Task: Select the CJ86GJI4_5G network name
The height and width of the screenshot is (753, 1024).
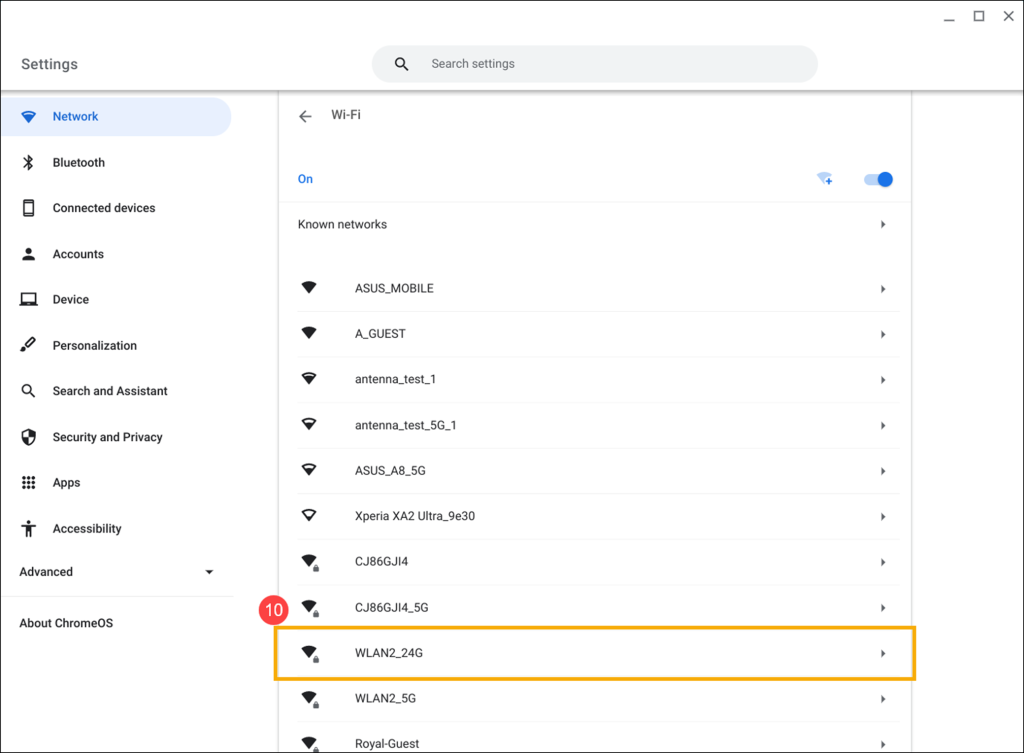Action: click(391, 607)
